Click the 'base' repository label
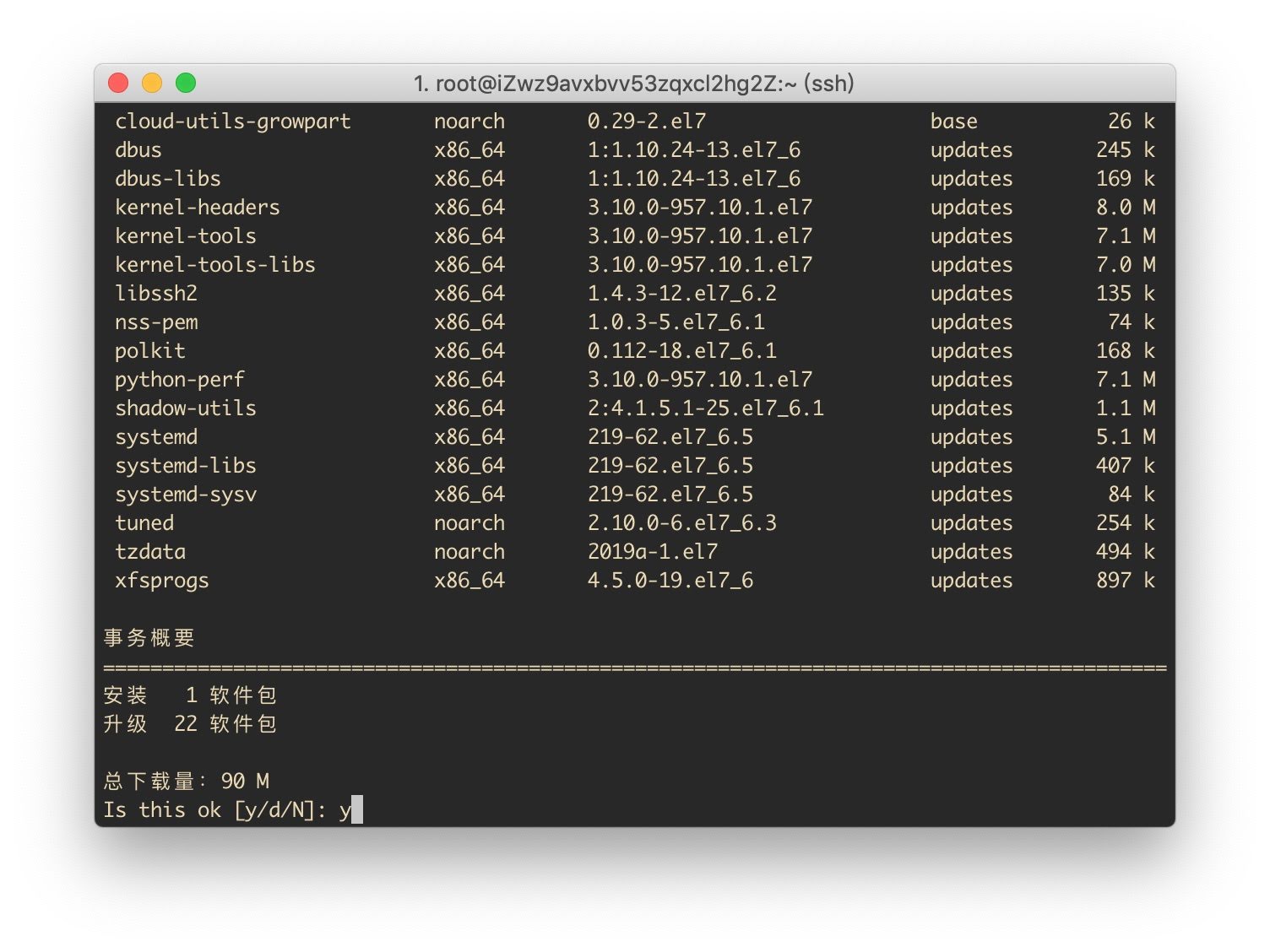The height and width of the screenshot is (952, 1270). (x=954, y=122)
